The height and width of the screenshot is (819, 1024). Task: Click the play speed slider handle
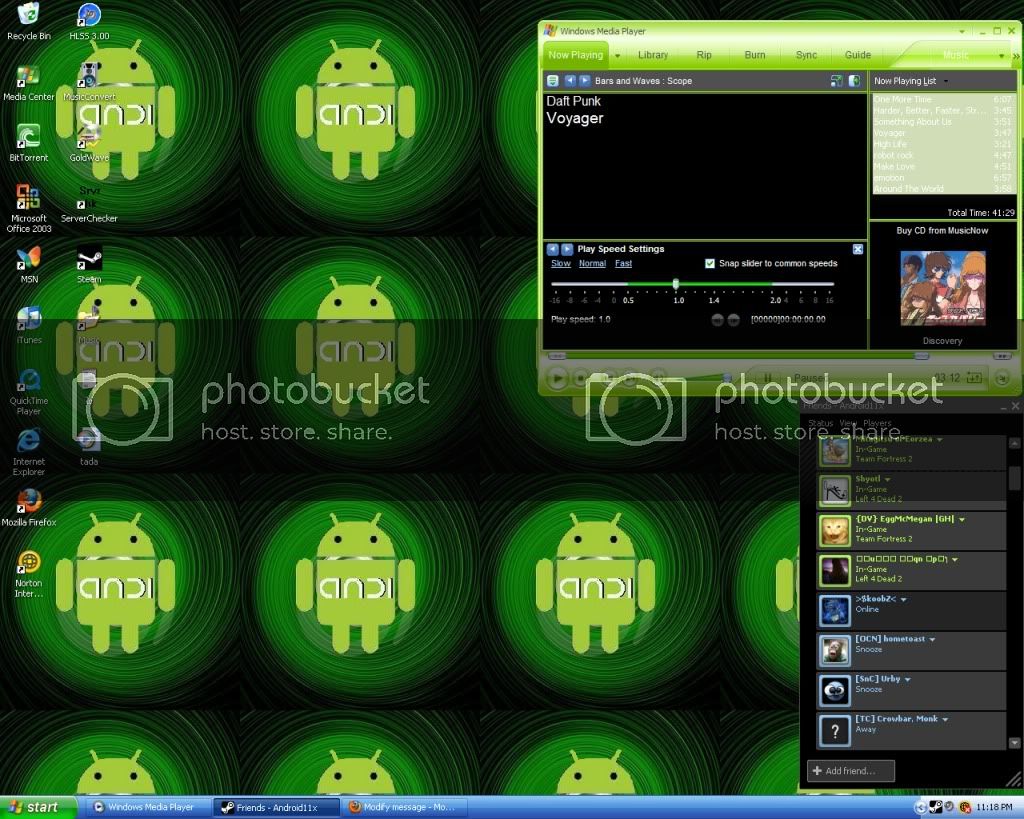pos(676,284)
